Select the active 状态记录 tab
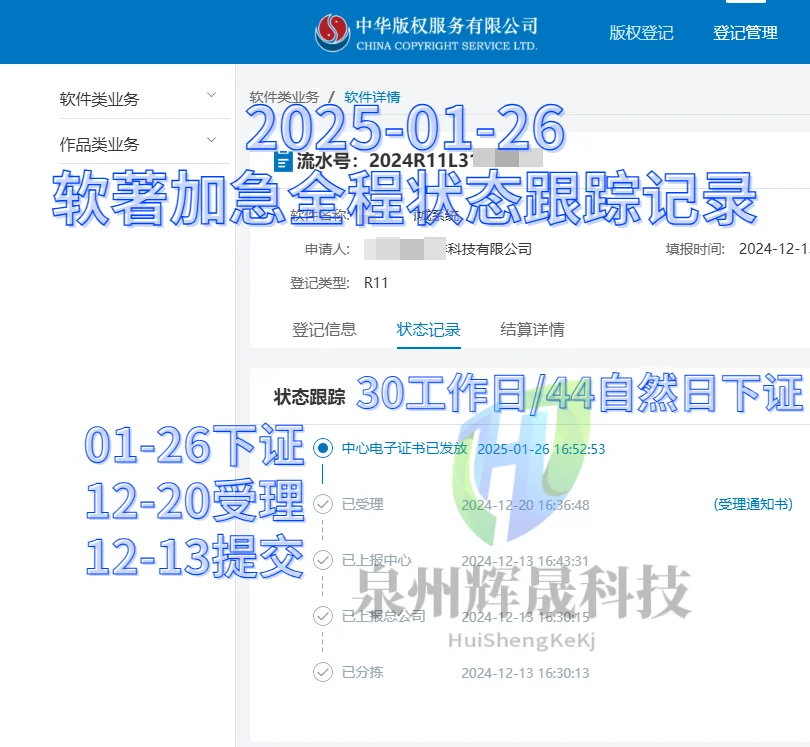 [428, 328]
